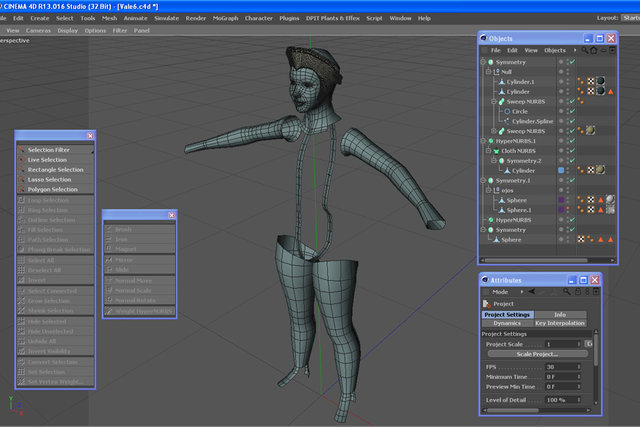Click the lock icon in the Attributes toolbar
This screenshot has width=640, height=427.
pyautogui.click(x=578, y=291)
